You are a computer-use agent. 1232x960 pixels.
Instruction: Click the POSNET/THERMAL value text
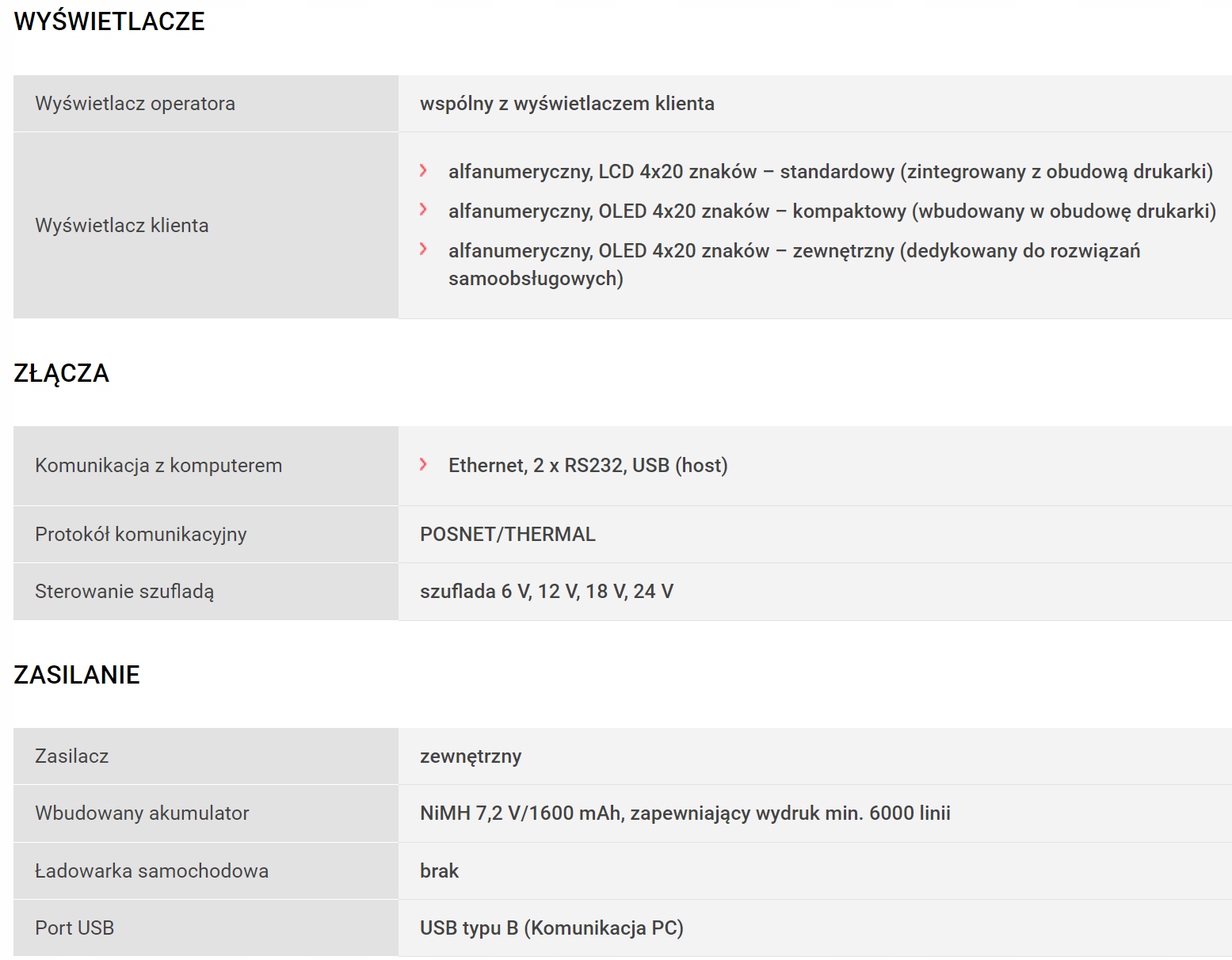(x=508, y=535)
